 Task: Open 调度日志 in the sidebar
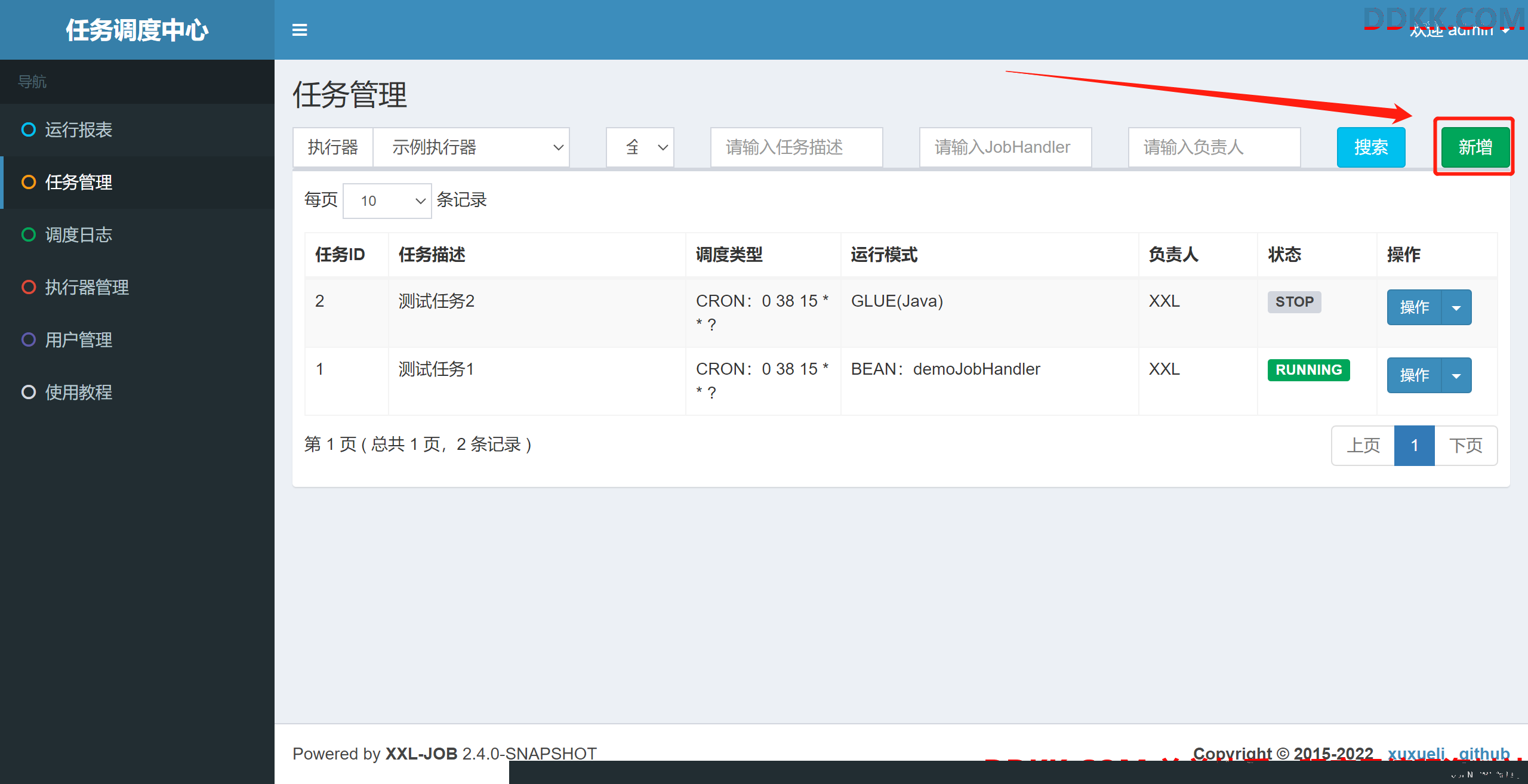(x=137, y=234)
